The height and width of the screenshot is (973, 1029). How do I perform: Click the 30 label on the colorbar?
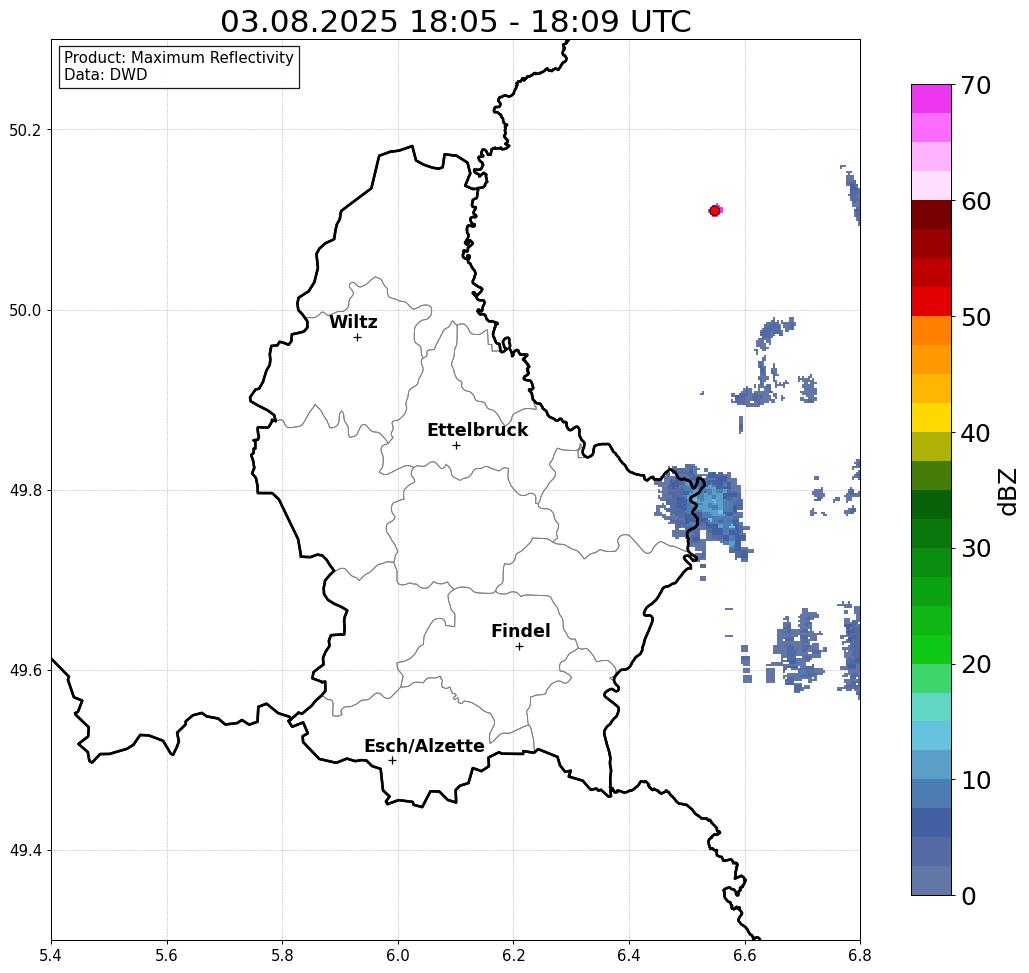(x=975, y=548)
